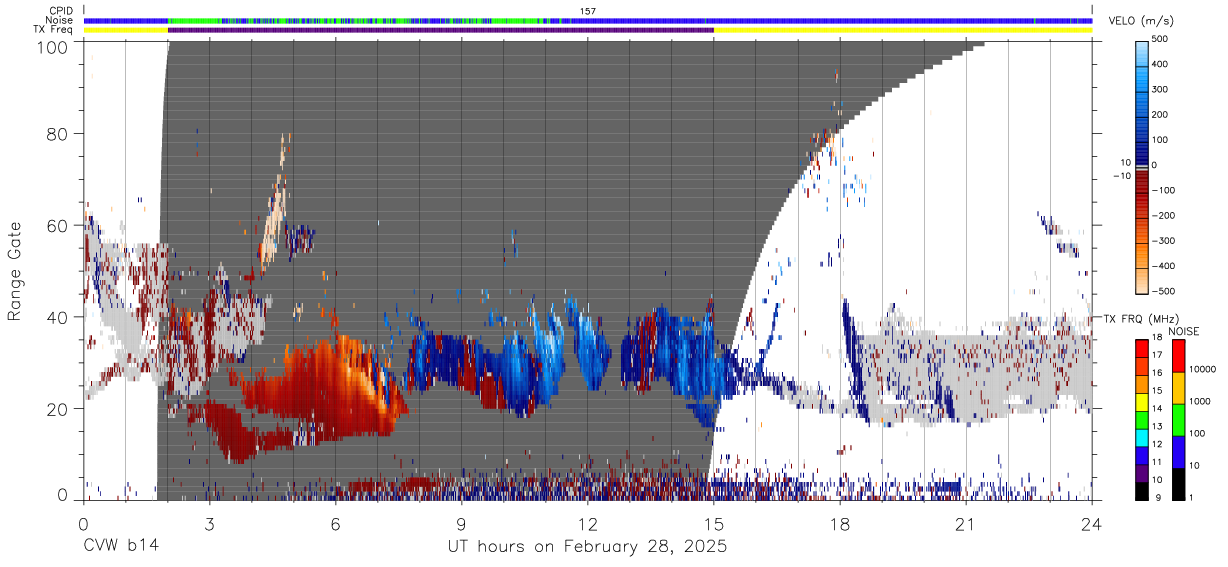Click the Noise row label
The image size is (1228, 567).
(x=59, y=20)
